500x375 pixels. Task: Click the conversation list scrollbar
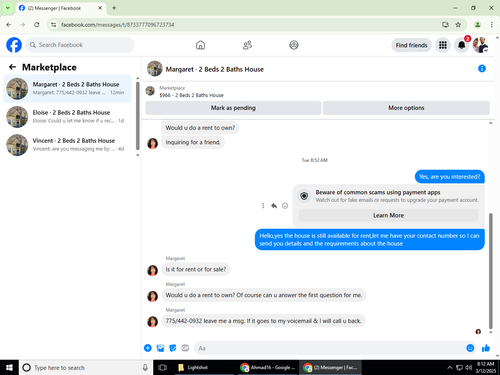click(137, 116)
